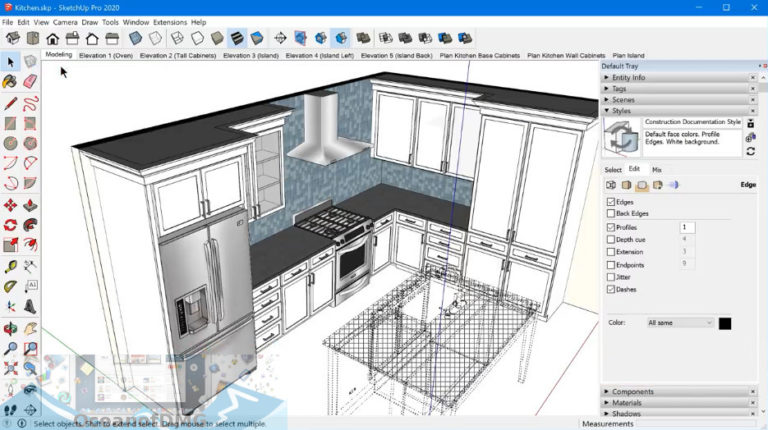Enable X-Ray face style
This screenshot has width=768, height=430.
click(x=136, y=38)
